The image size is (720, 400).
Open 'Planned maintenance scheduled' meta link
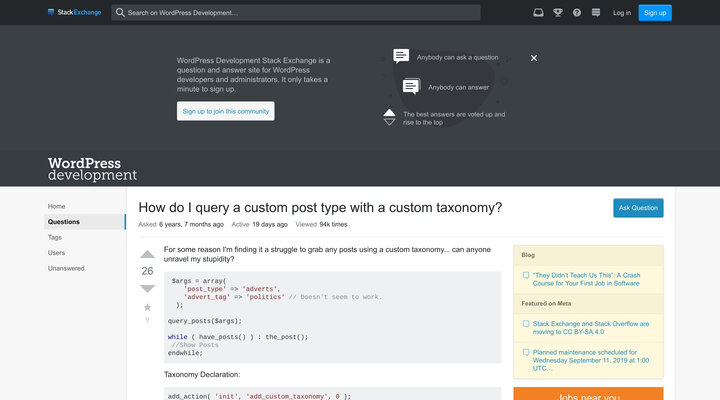pos(591,361)
